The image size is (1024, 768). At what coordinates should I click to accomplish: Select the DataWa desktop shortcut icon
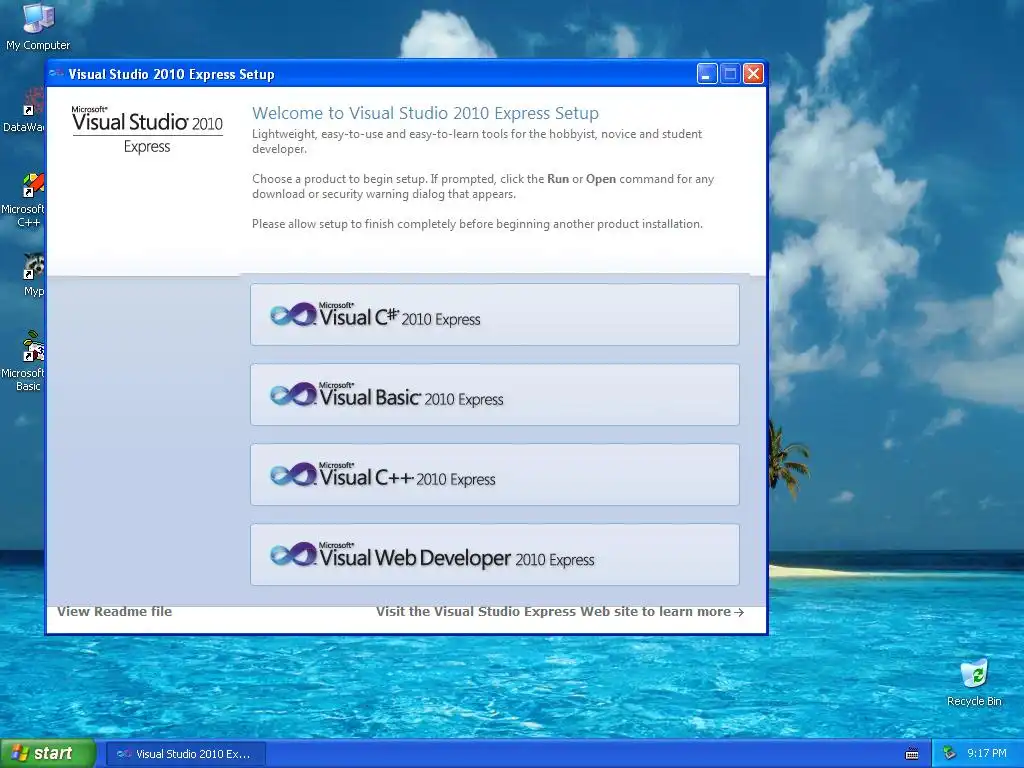click(24, 111)
